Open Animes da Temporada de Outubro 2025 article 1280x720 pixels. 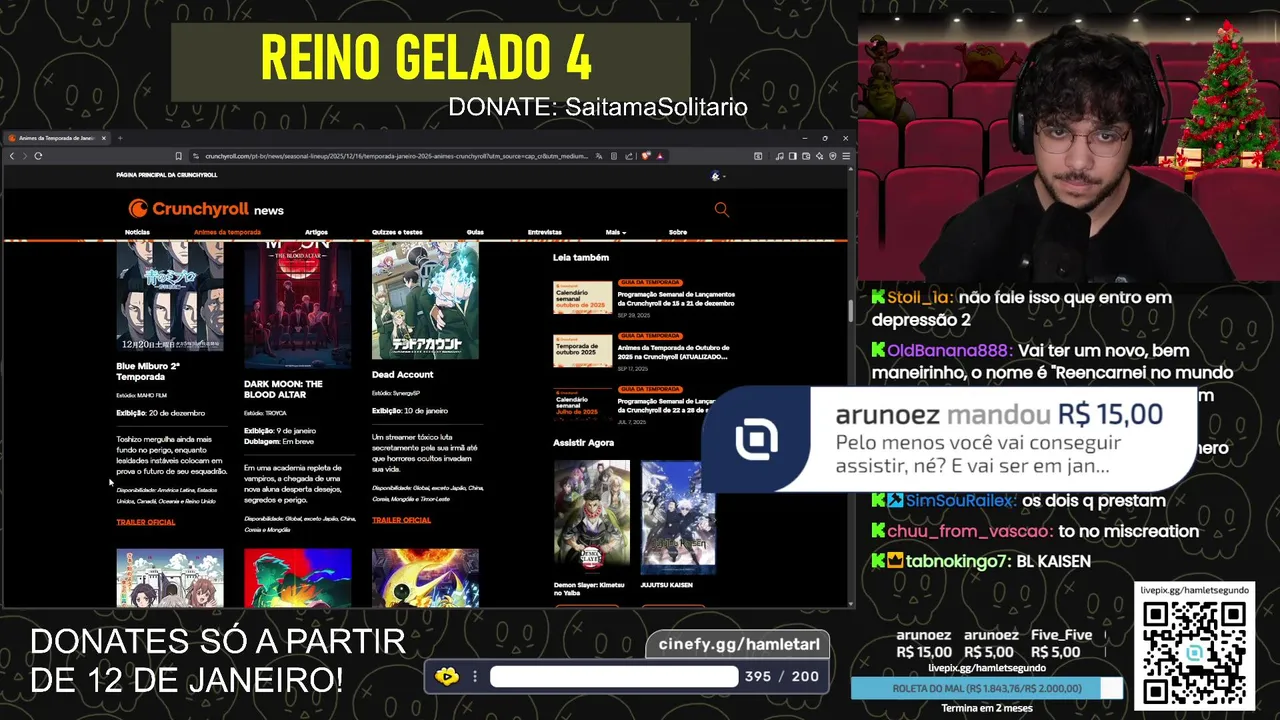tap(673, 352)
